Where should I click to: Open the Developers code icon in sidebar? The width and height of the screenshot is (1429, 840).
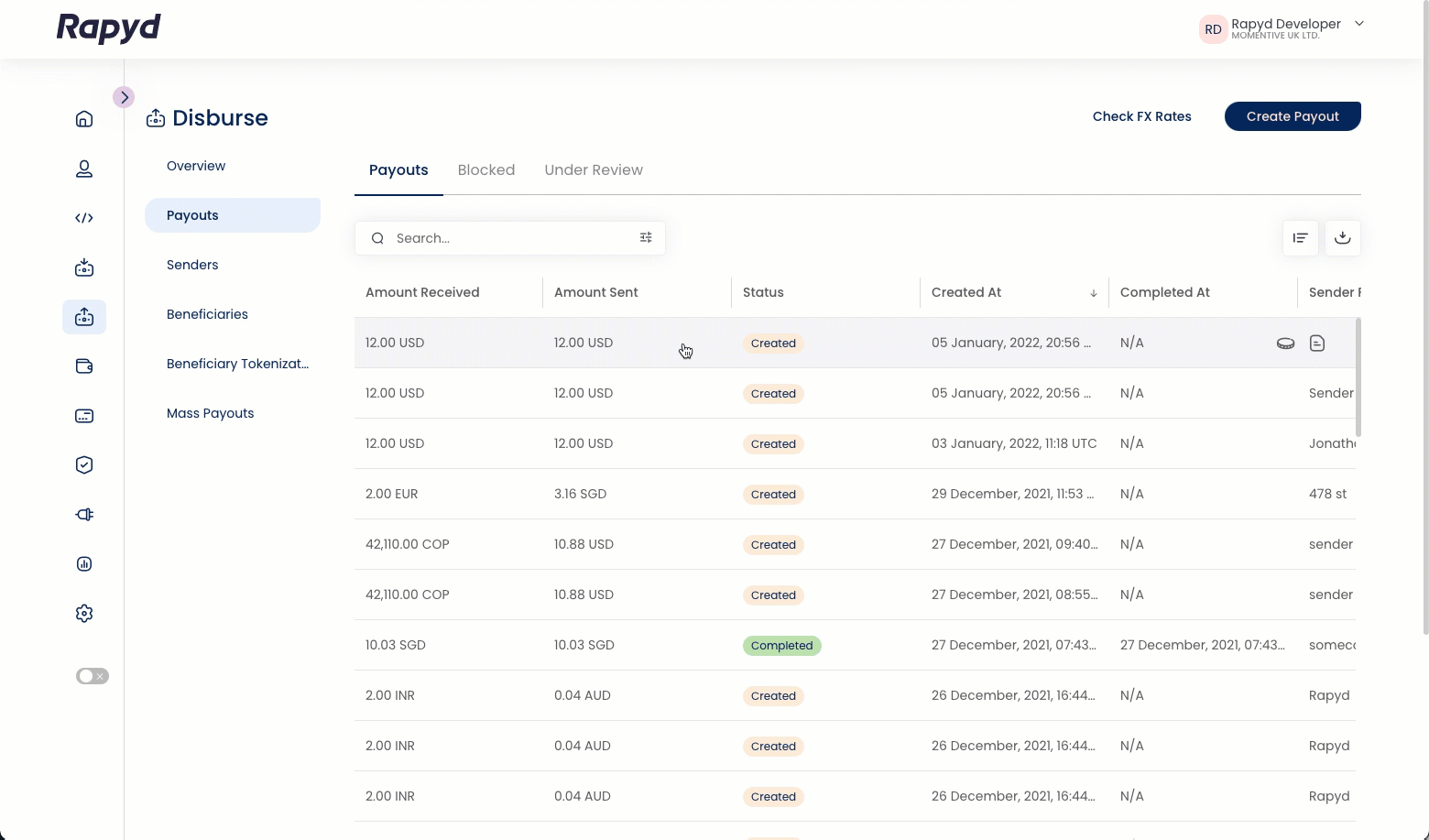click(x=84, y=218)
